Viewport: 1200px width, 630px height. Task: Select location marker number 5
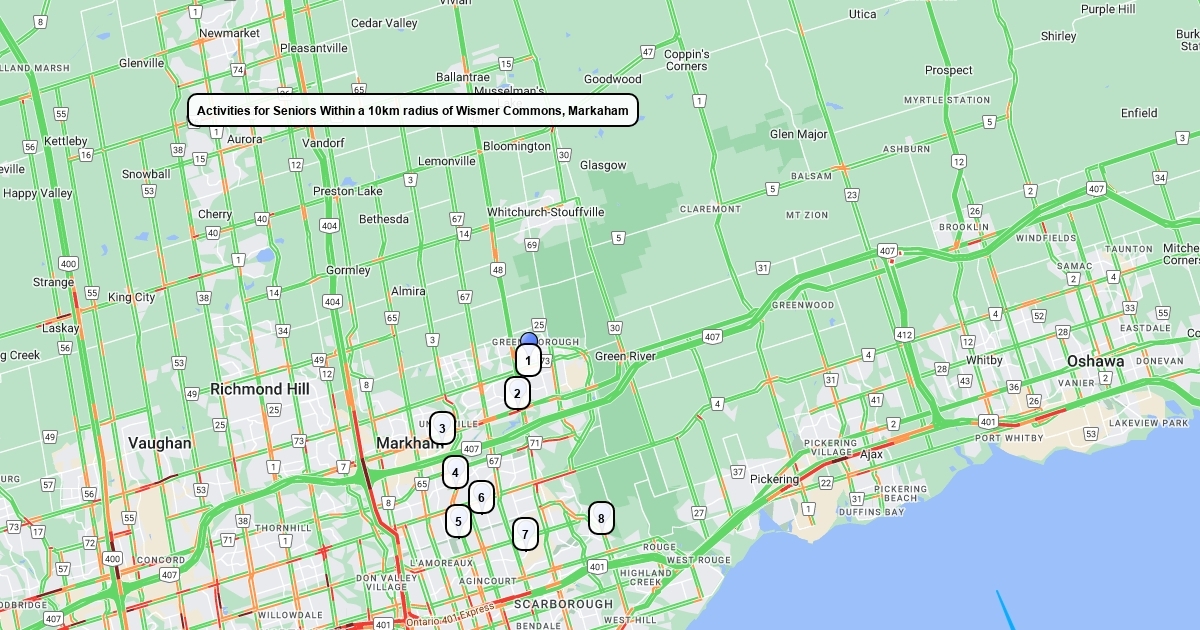(x=458, y=520)
